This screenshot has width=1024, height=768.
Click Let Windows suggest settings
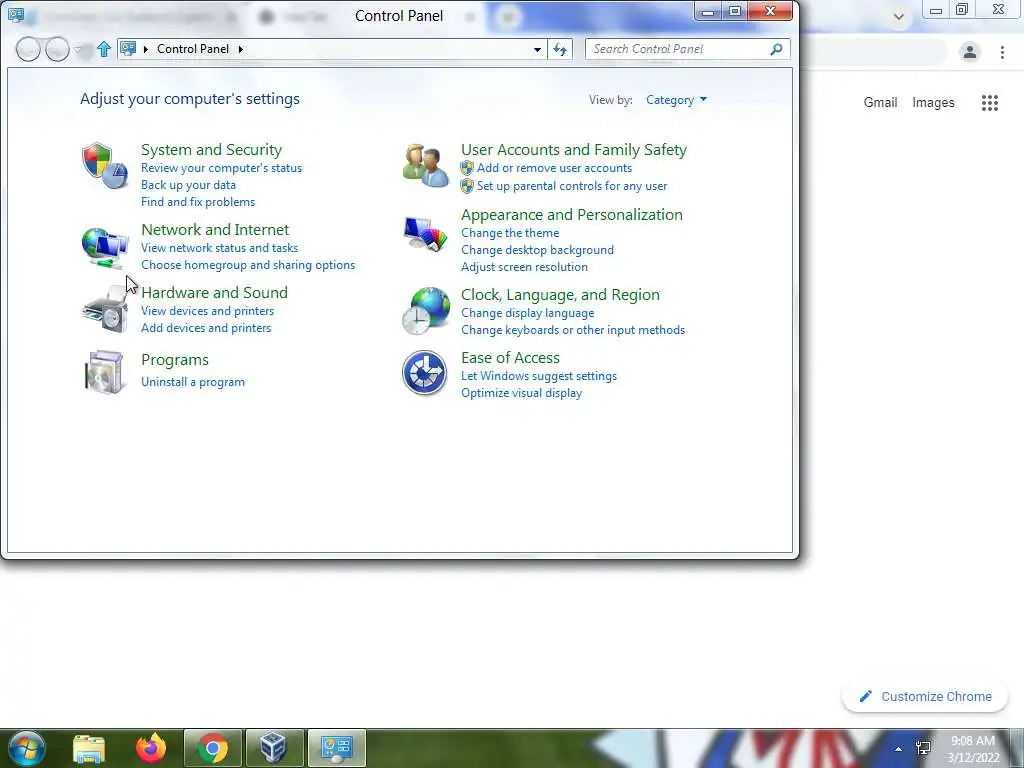pos(539,376)
